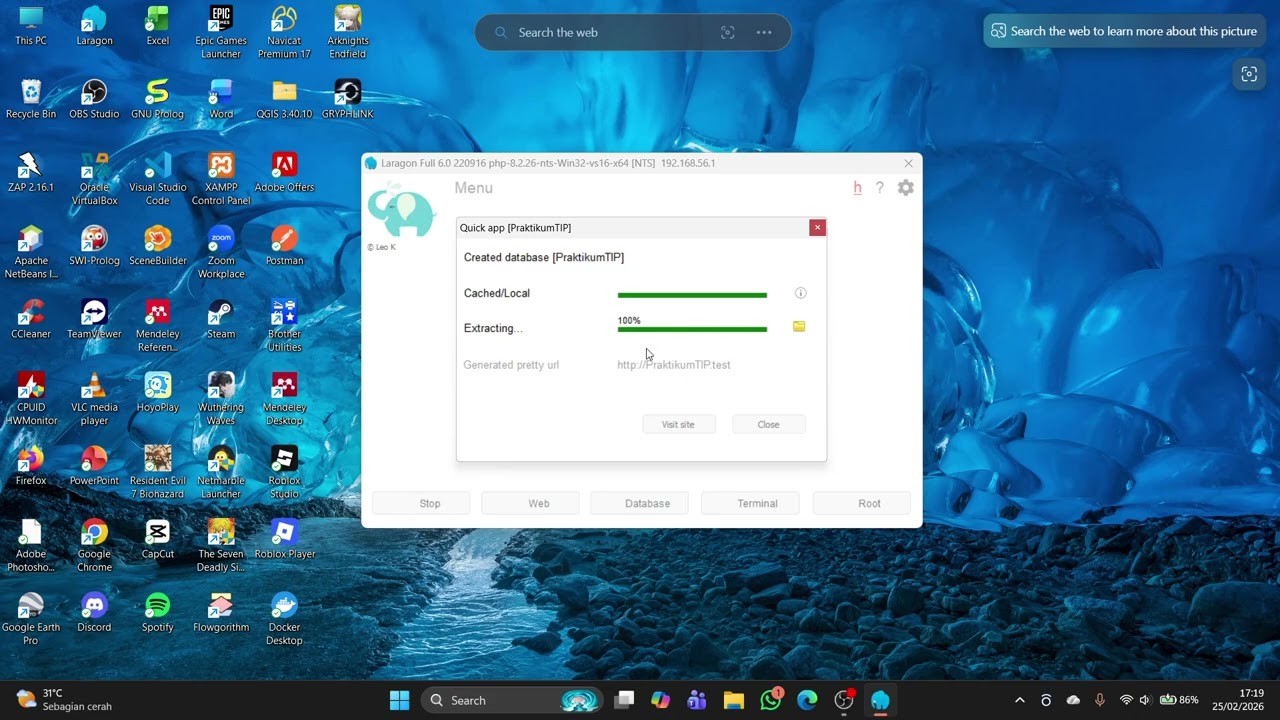The height and width of the screenshot is (720, 1280).
Task: Click the visual search icon in web search bar
Action: coord(728,32)
